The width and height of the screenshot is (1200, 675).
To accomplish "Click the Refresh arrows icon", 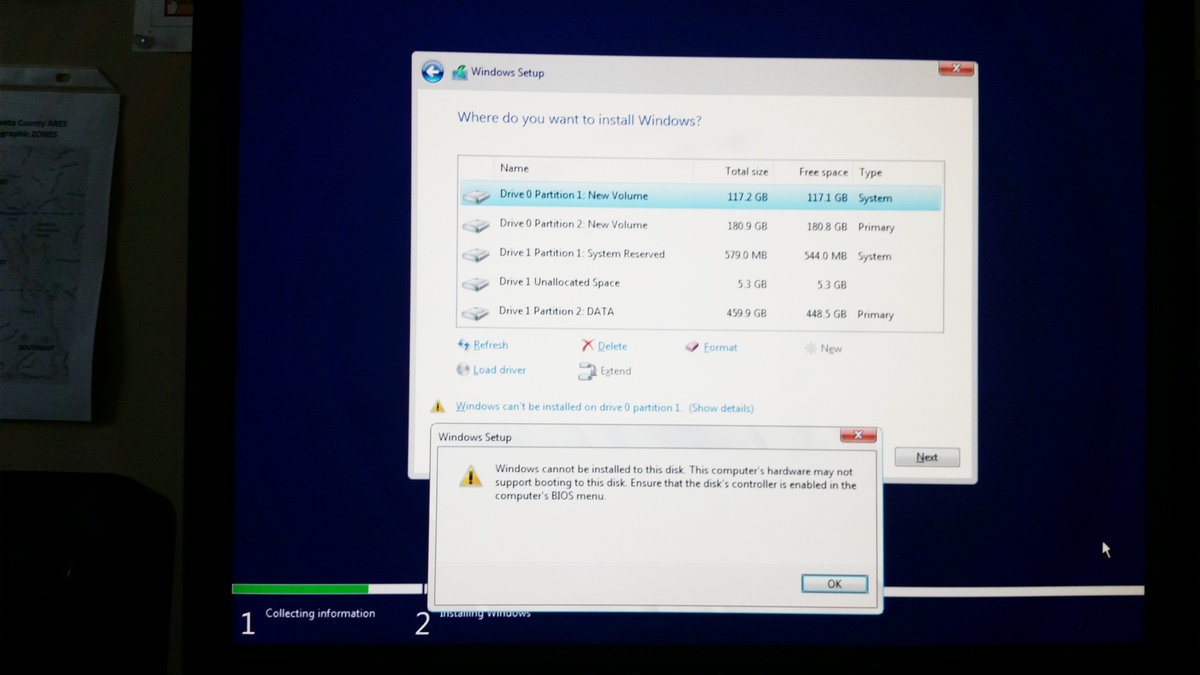I will [463, 344].
